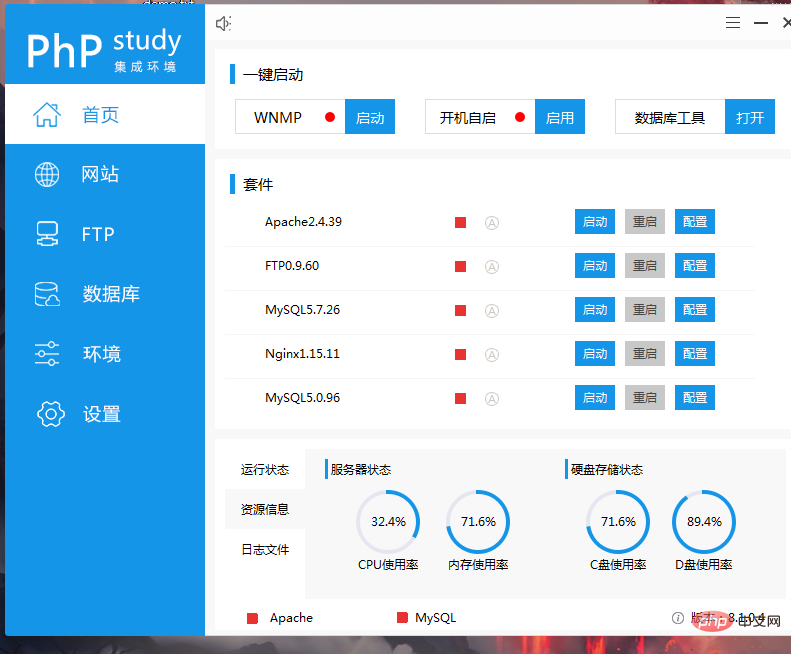Click the database cloud icon
This screenshot has width=791, height=654.
(47, 294)
